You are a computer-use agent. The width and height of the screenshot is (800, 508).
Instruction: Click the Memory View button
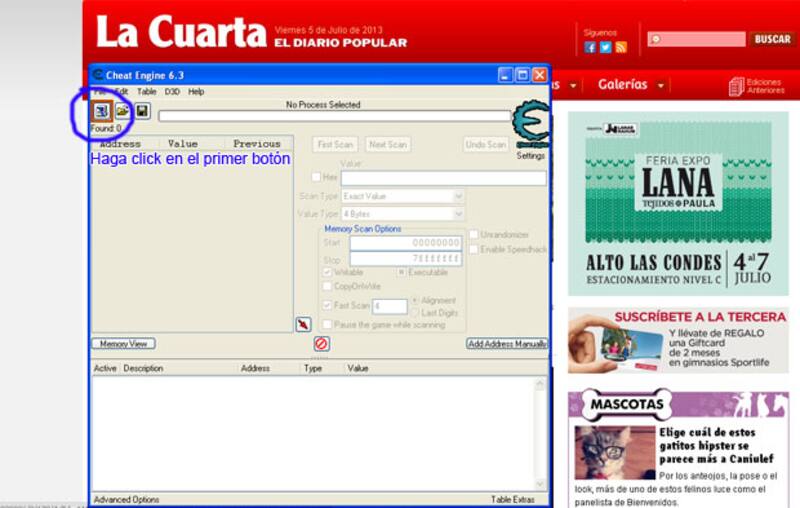(x=124, y=344)
